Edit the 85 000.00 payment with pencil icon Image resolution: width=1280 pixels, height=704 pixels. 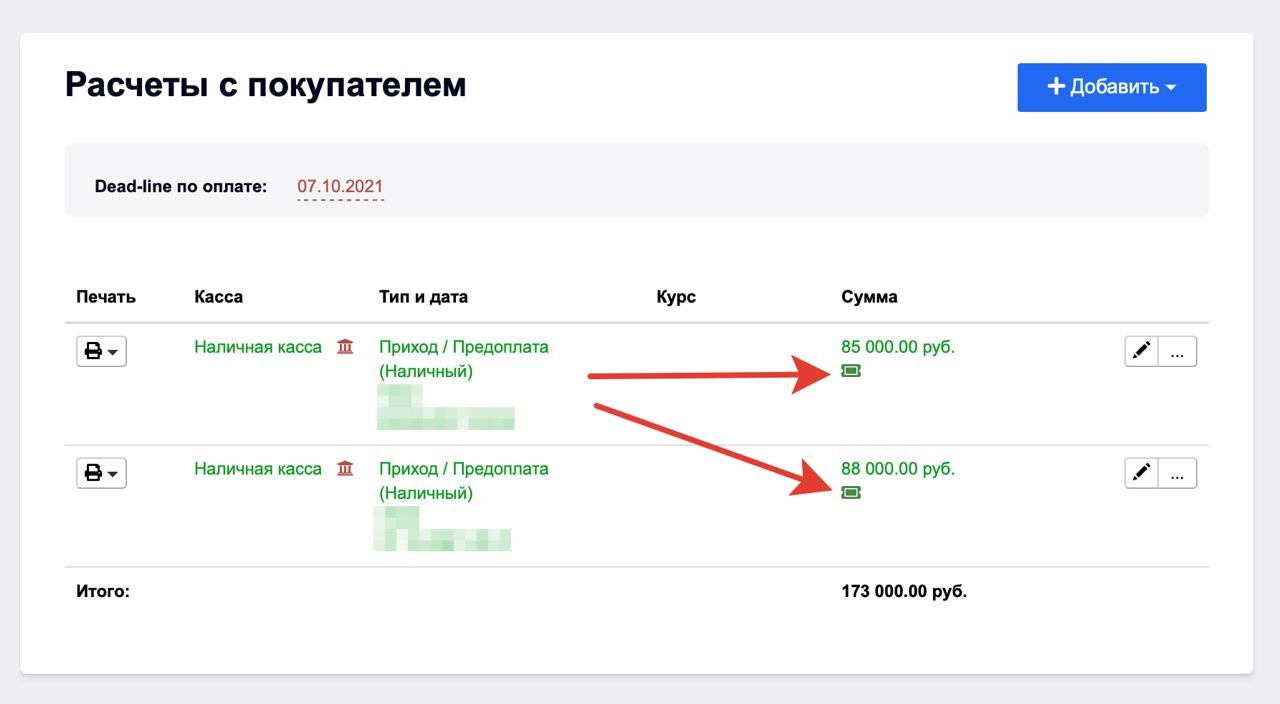click(1142, 351)
